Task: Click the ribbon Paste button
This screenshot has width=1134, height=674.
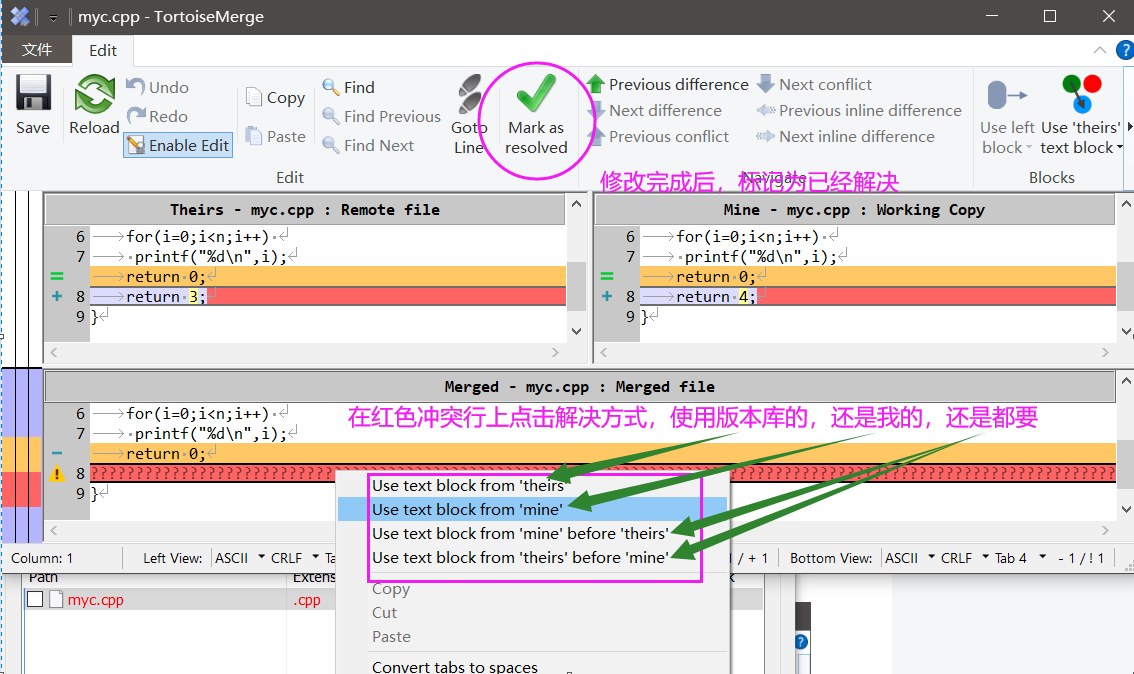Action: [275, 136]
